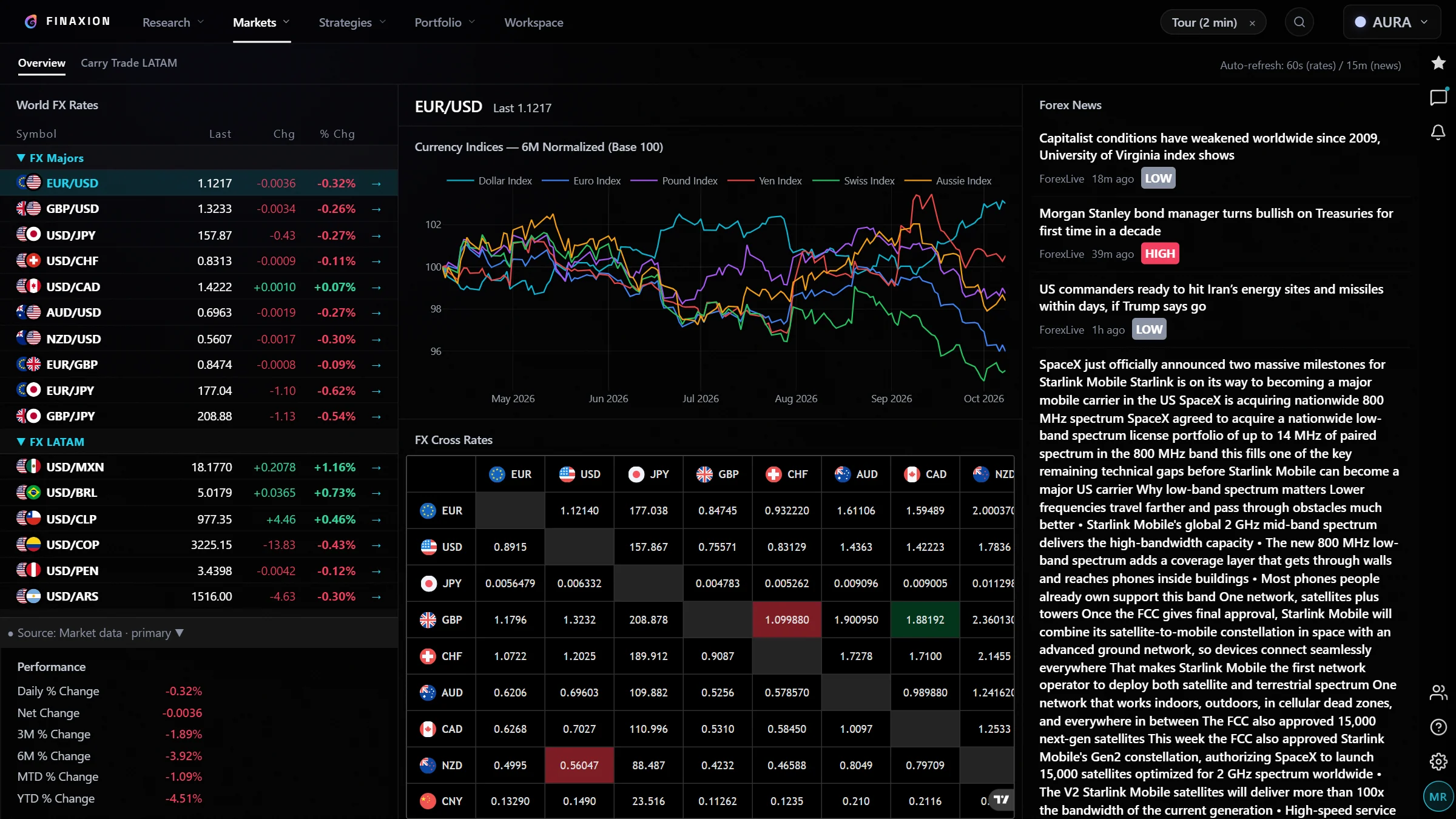Open the chat messages icon
Screen dimensions: 1456x819
click(1438, 97)
